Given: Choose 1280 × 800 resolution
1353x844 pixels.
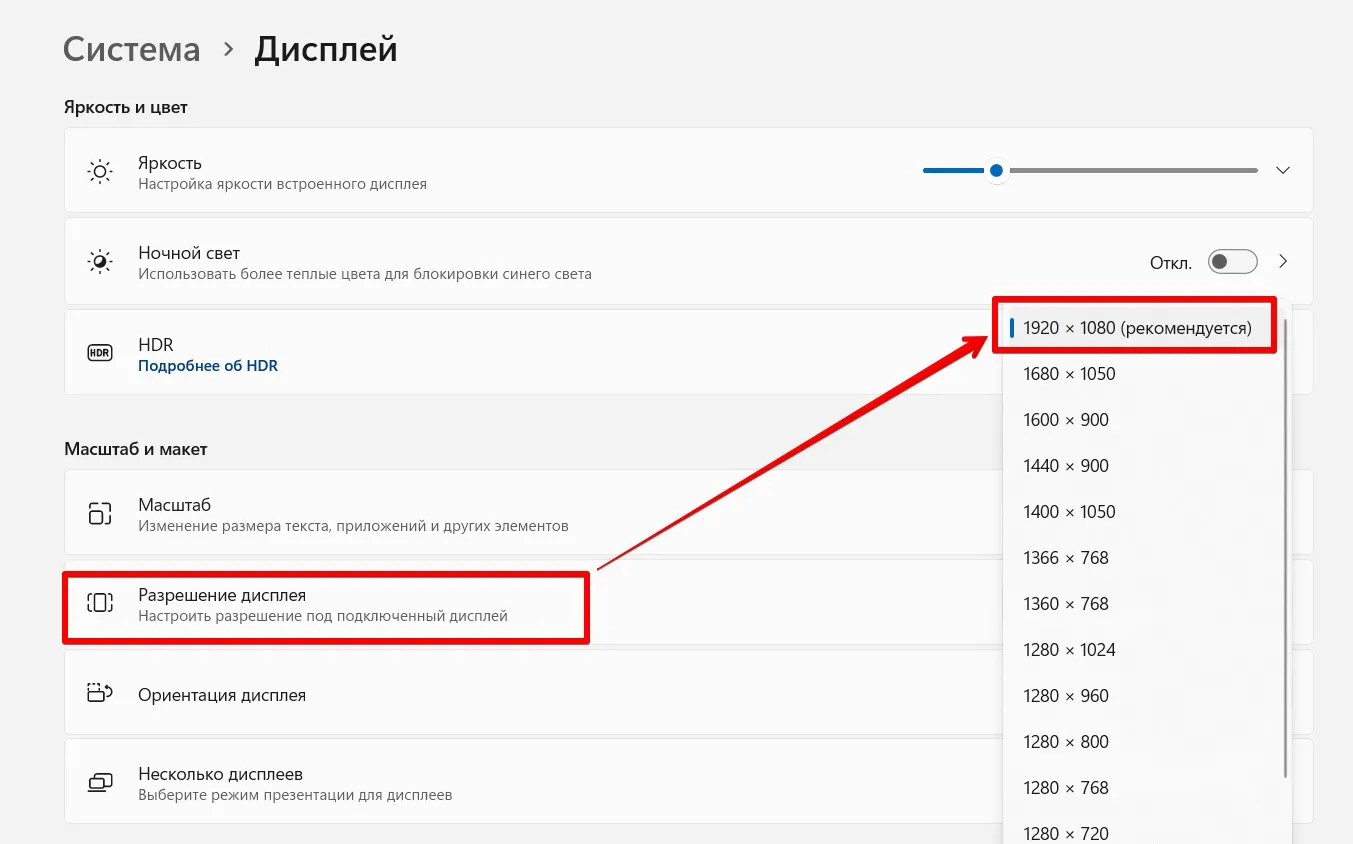Looking at the screenshot, I should point(1066,742).
